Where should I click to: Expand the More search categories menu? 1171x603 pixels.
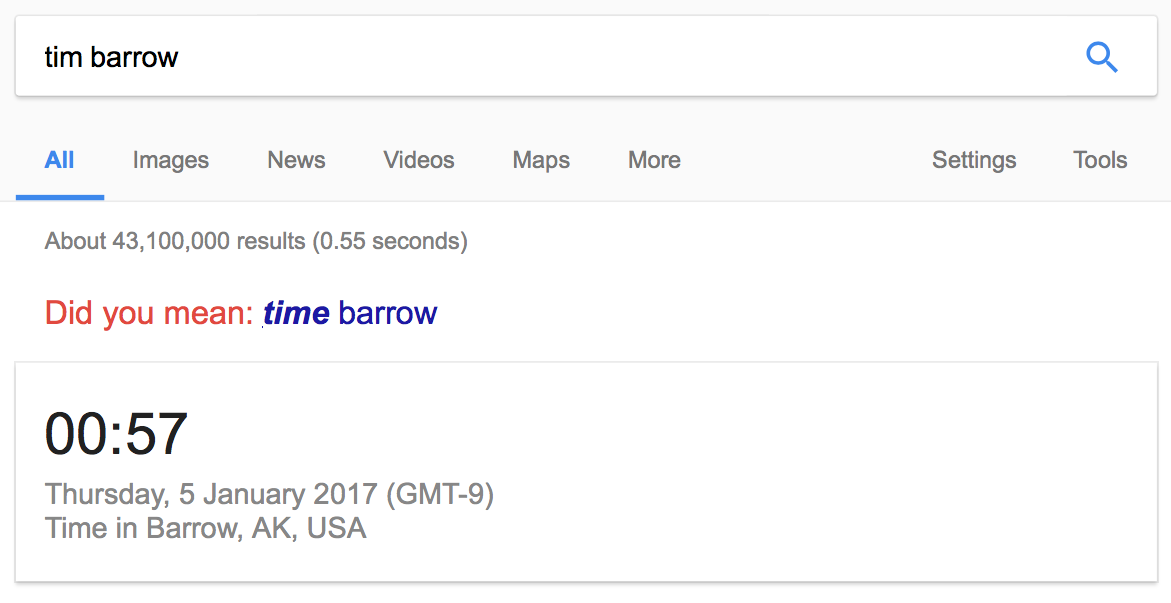tap(654, 160)
